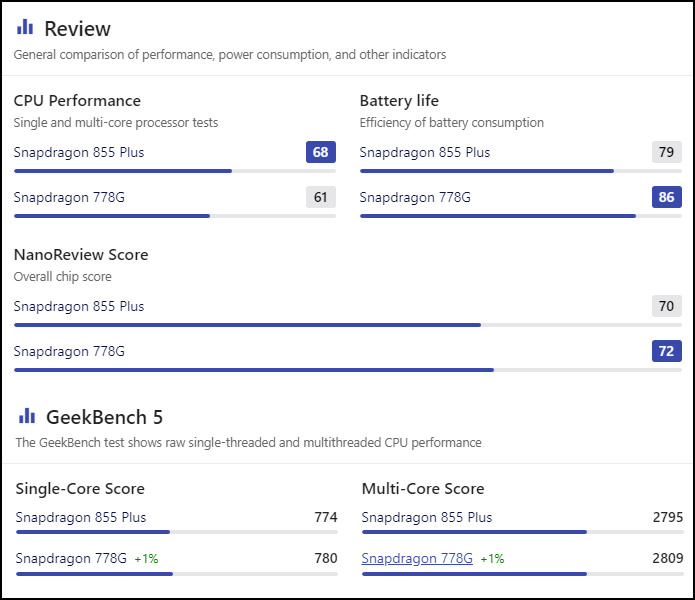Follow underlined Snapdragon 778G link in Multi-Core Score

coord(417,558)
